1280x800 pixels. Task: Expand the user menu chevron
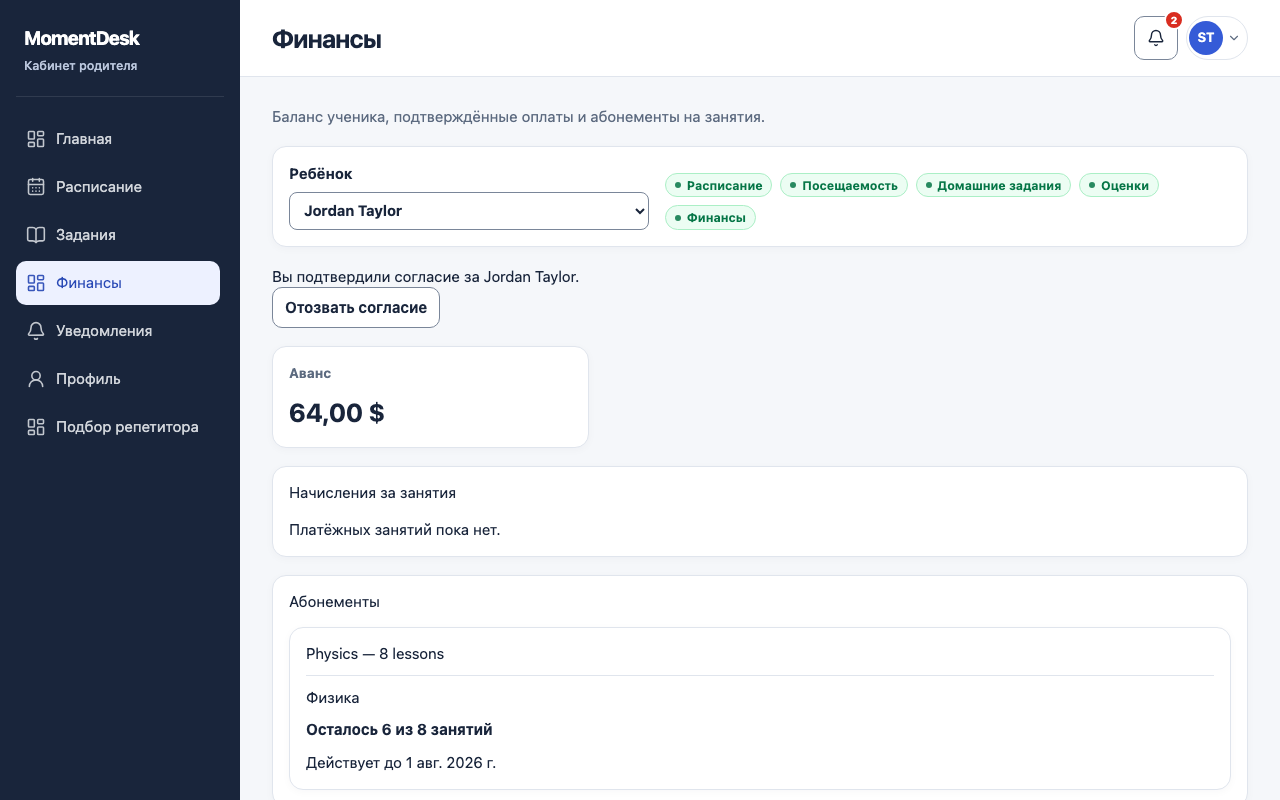click(x=1234, y=38)
